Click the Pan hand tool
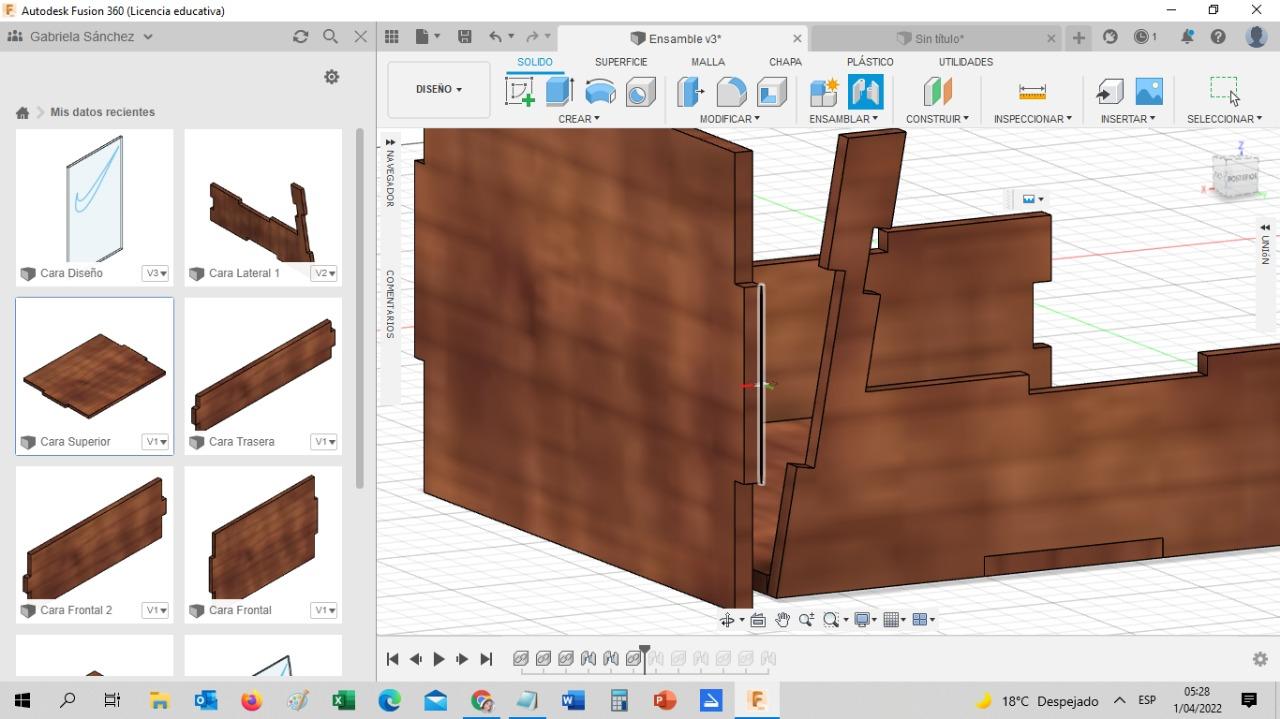Image resolution: width=1280 pixels, height=719 pixels. (x=782, y=620)
